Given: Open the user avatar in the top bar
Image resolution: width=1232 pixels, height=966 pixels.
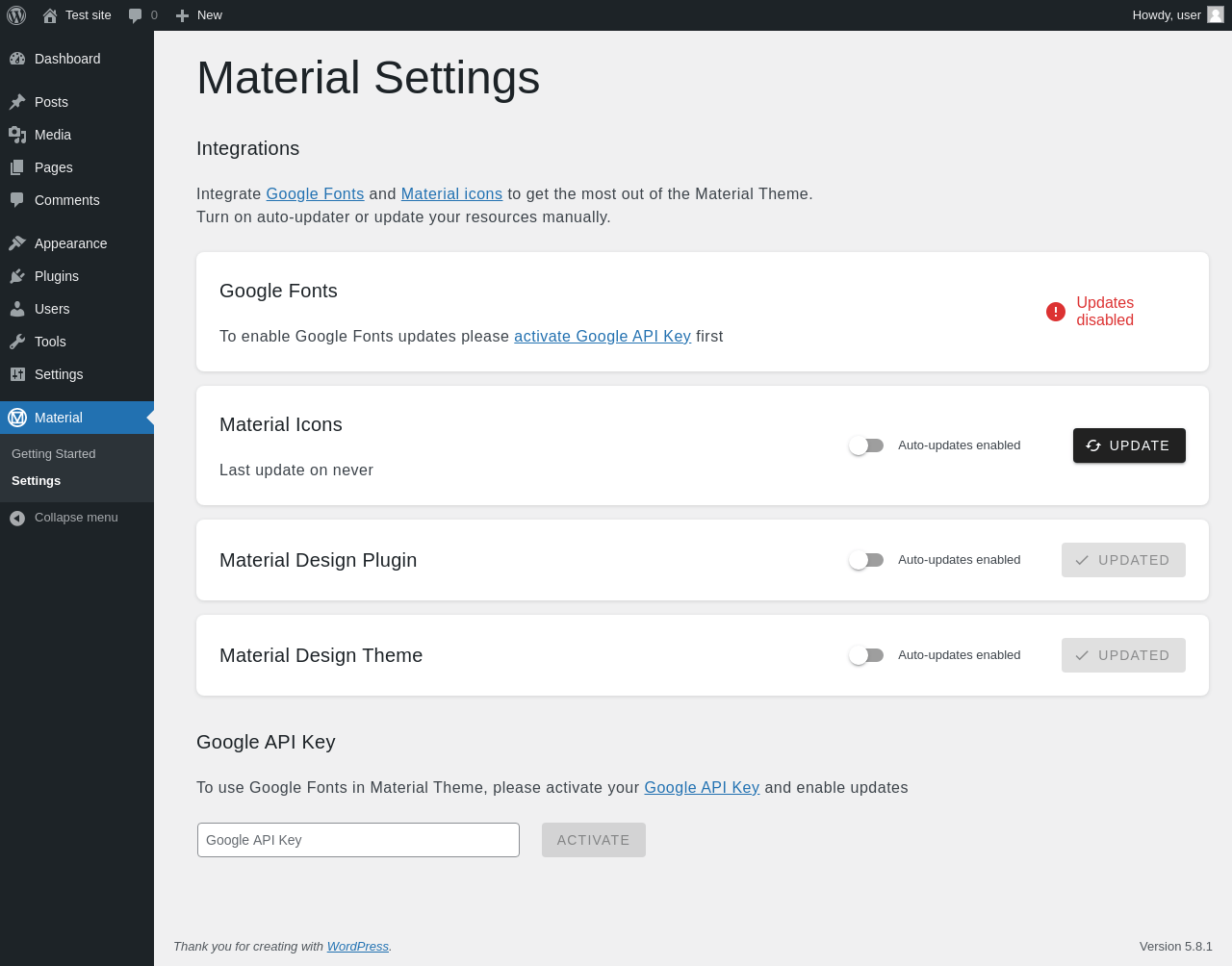Looking at the screenshot, I should tap(1216, 14).
